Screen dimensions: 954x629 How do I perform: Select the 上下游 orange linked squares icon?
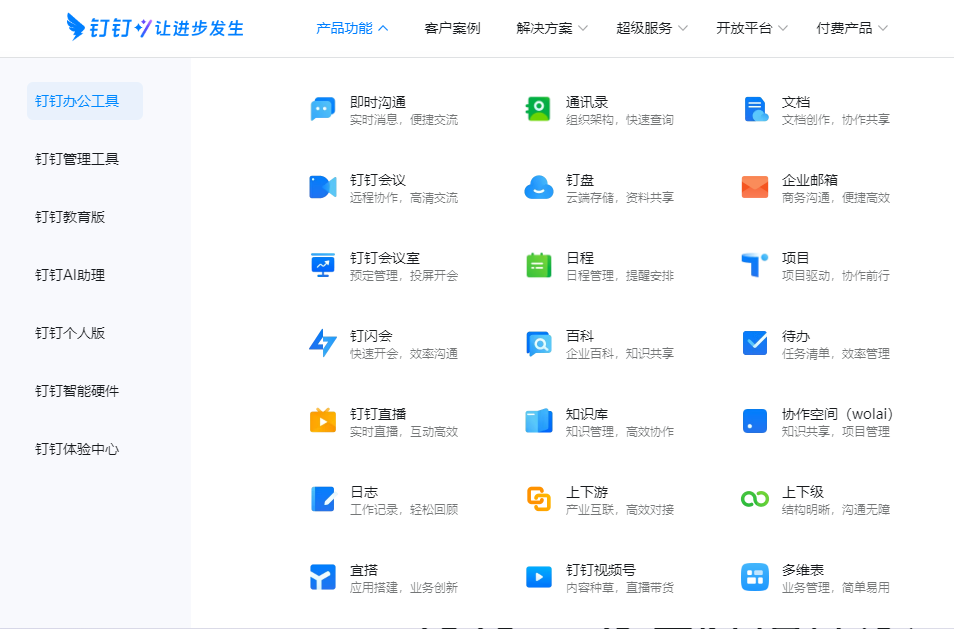[x=538, y=499]
